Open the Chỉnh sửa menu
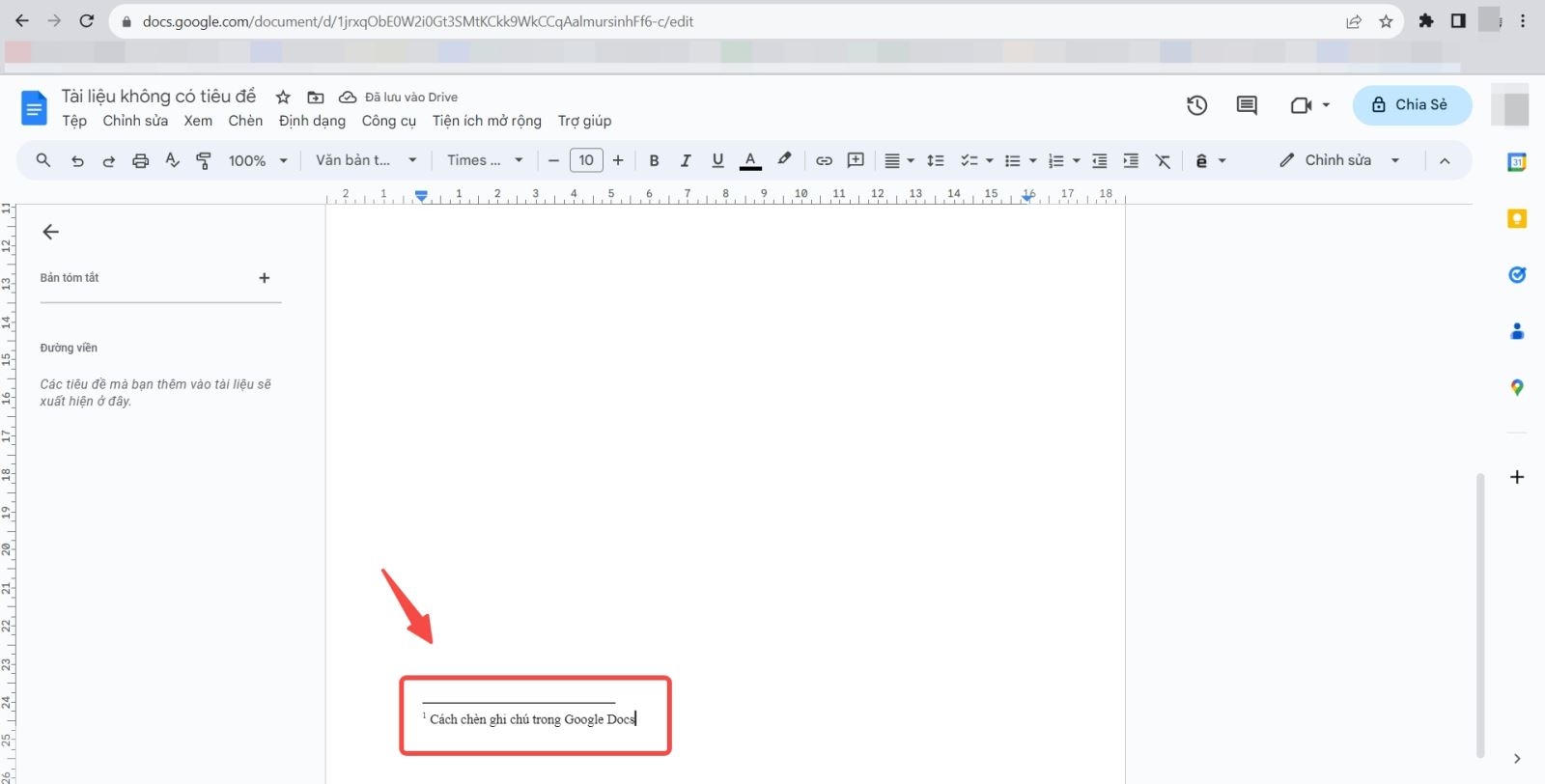Viewport: 1545px width, 784px height. [x=135, y=121]
